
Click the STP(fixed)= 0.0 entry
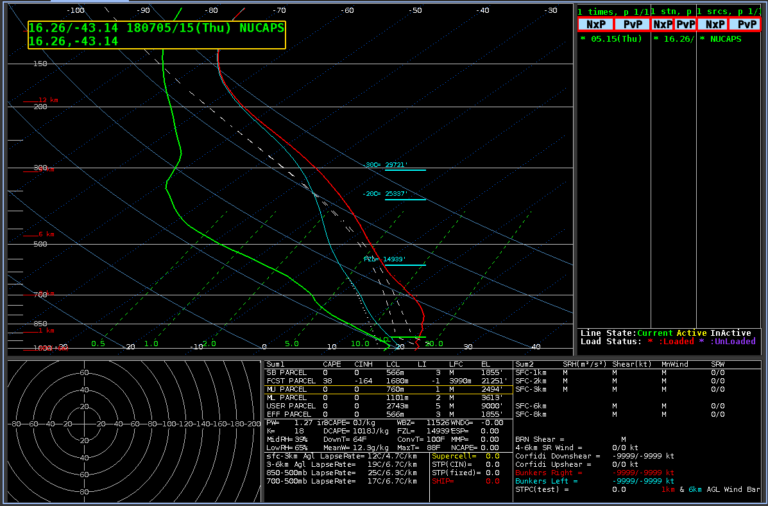tap(465, 473)
